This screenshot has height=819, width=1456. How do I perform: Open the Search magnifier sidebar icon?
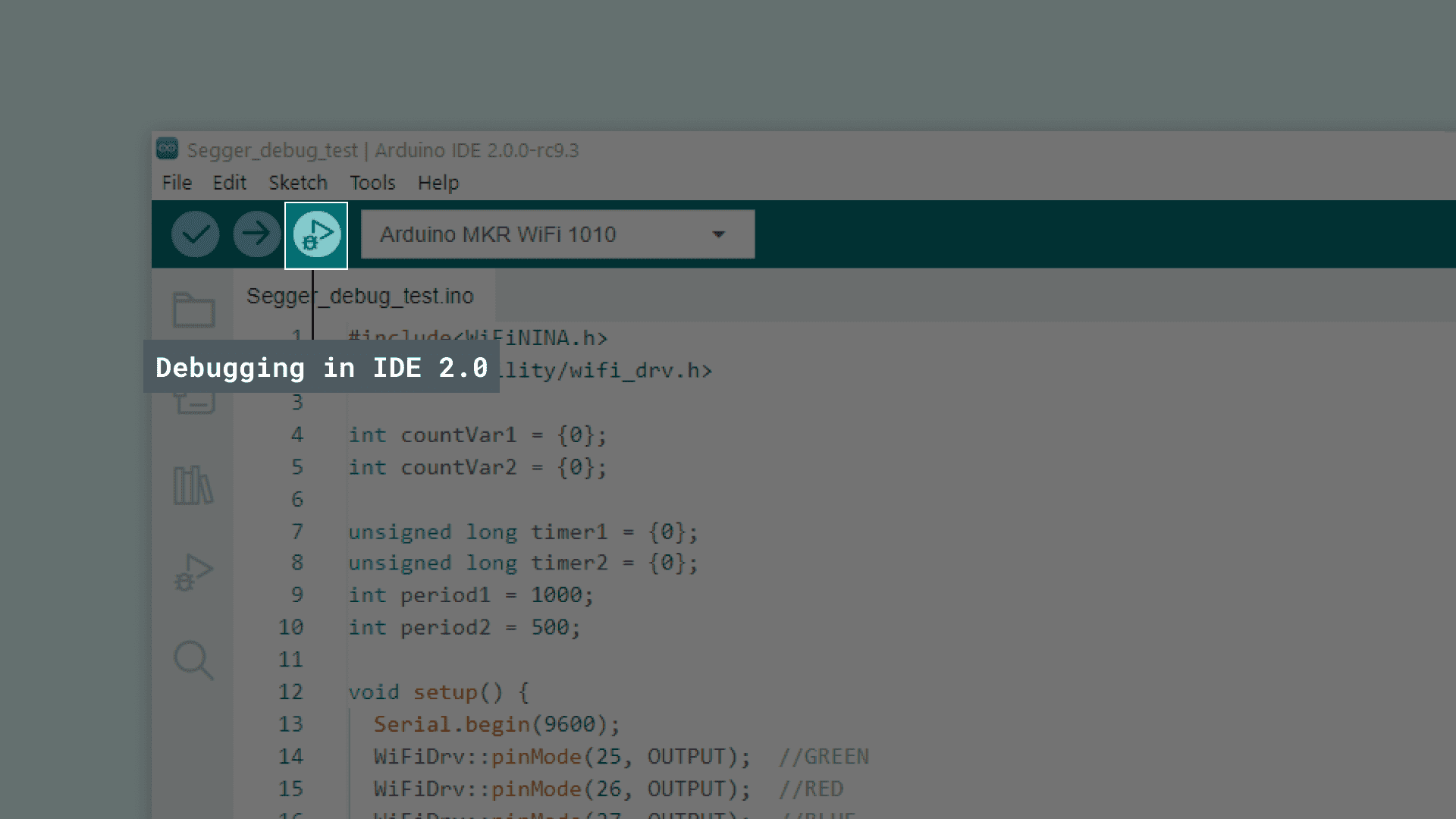pyautogui.click(x=193, y=660)
